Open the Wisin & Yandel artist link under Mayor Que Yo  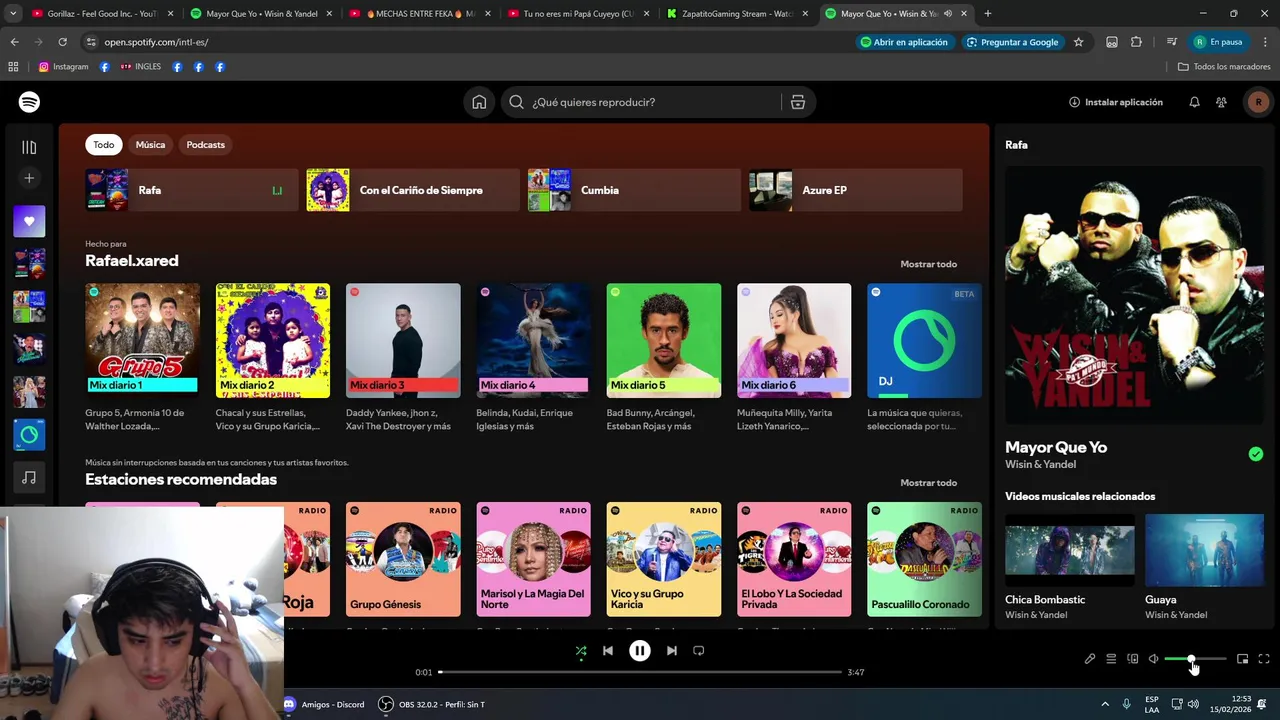1041,465
